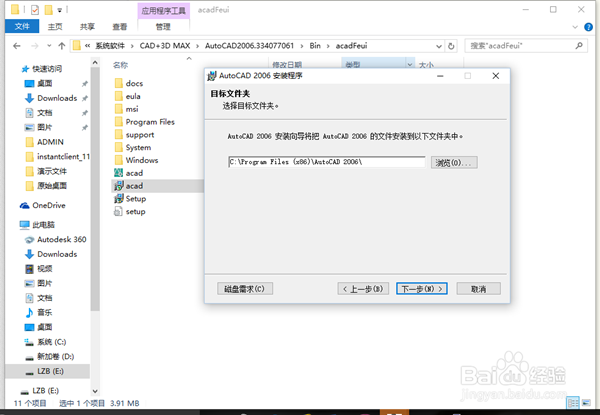Image resolution: width=600 pixels, height=415 pixels.
Task: Open System (C:) drive
Action: click(45, 342)
